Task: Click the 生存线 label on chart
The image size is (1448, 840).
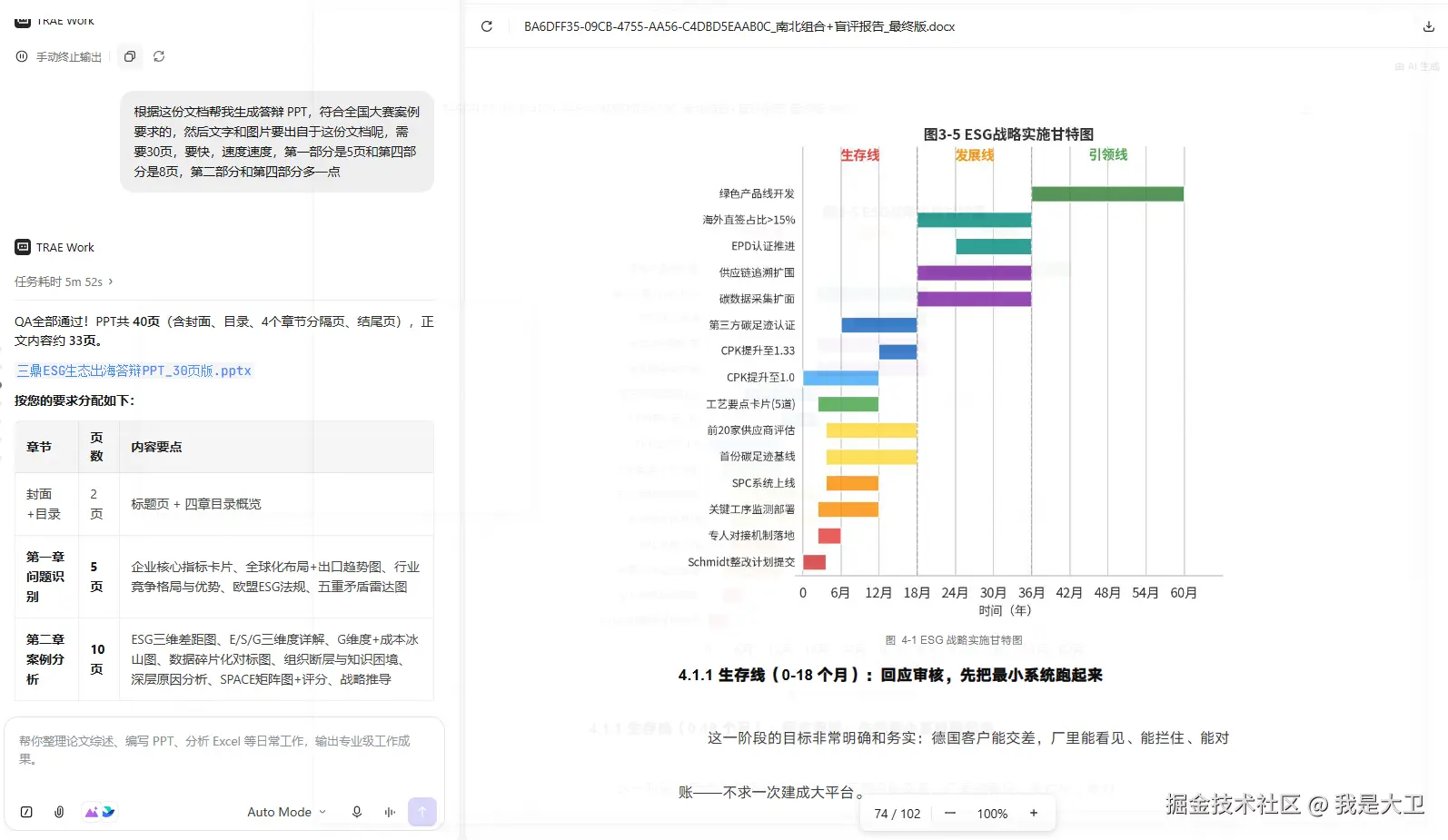Action: pyautogui.click(x=860, y=155)
